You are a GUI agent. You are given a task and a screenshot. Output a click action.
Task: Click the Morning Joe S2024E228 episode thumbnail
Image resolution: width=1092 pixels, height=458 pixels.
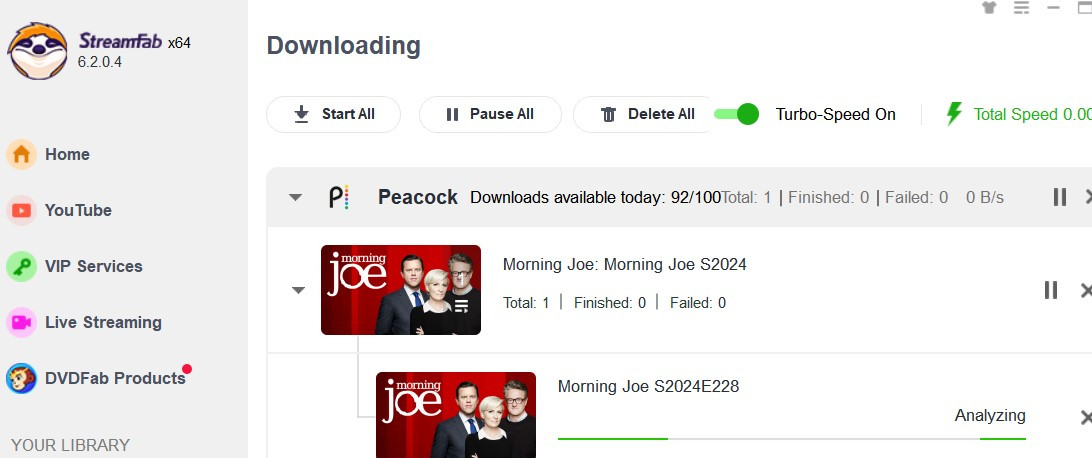pos(456,415)
